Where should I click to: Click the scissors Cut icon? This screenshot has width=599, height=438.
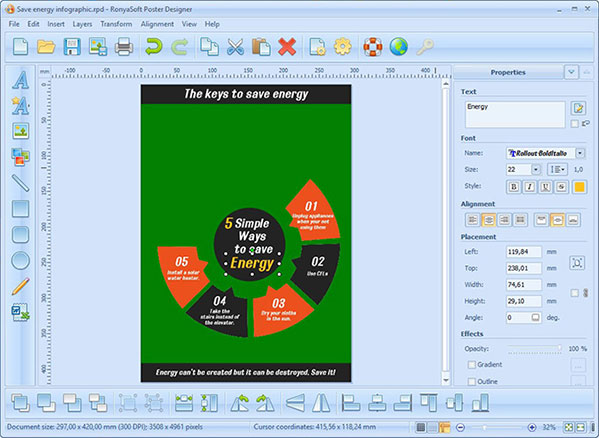(x=235, y=47)
